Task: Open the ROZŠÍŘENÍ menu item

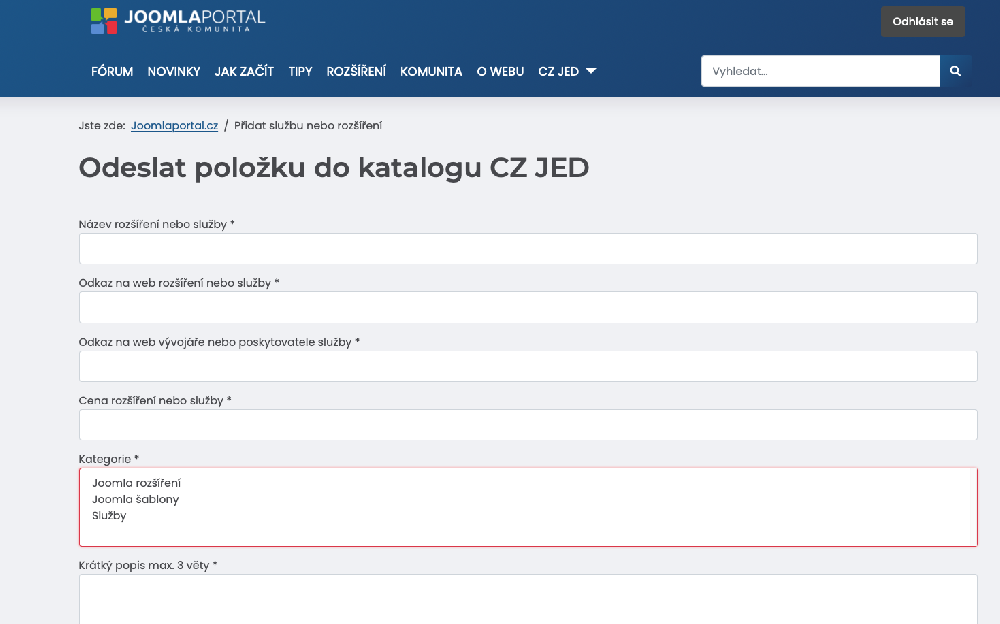Action: tap(356, 71)
